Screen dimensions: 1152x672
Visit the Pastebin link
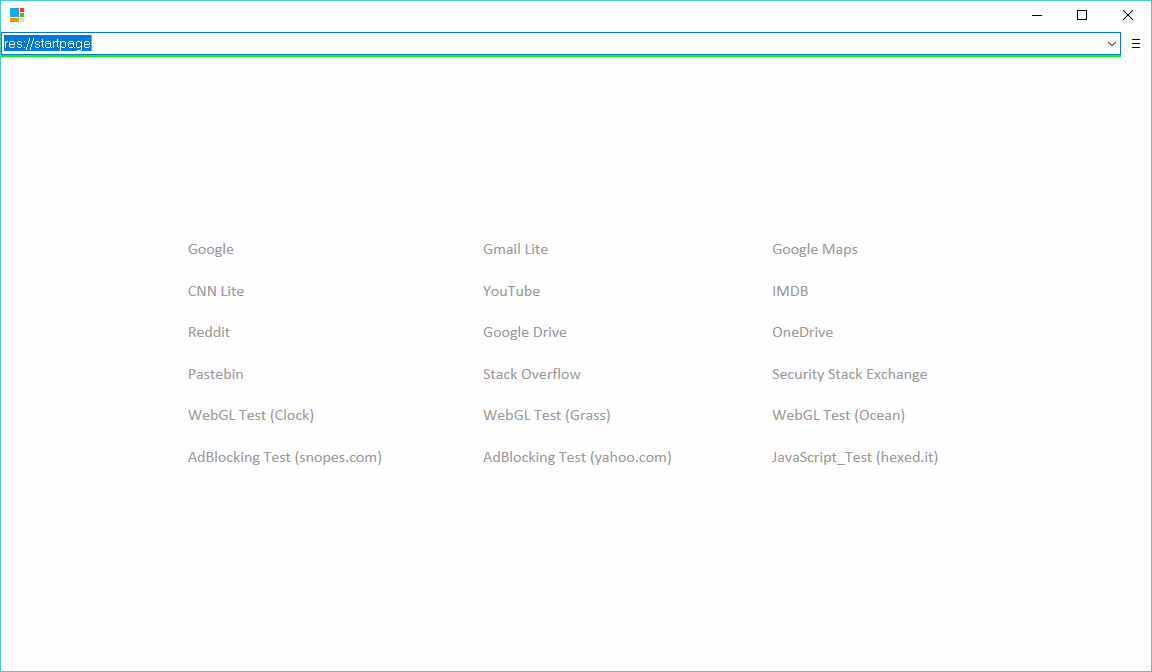coord(215,374)
